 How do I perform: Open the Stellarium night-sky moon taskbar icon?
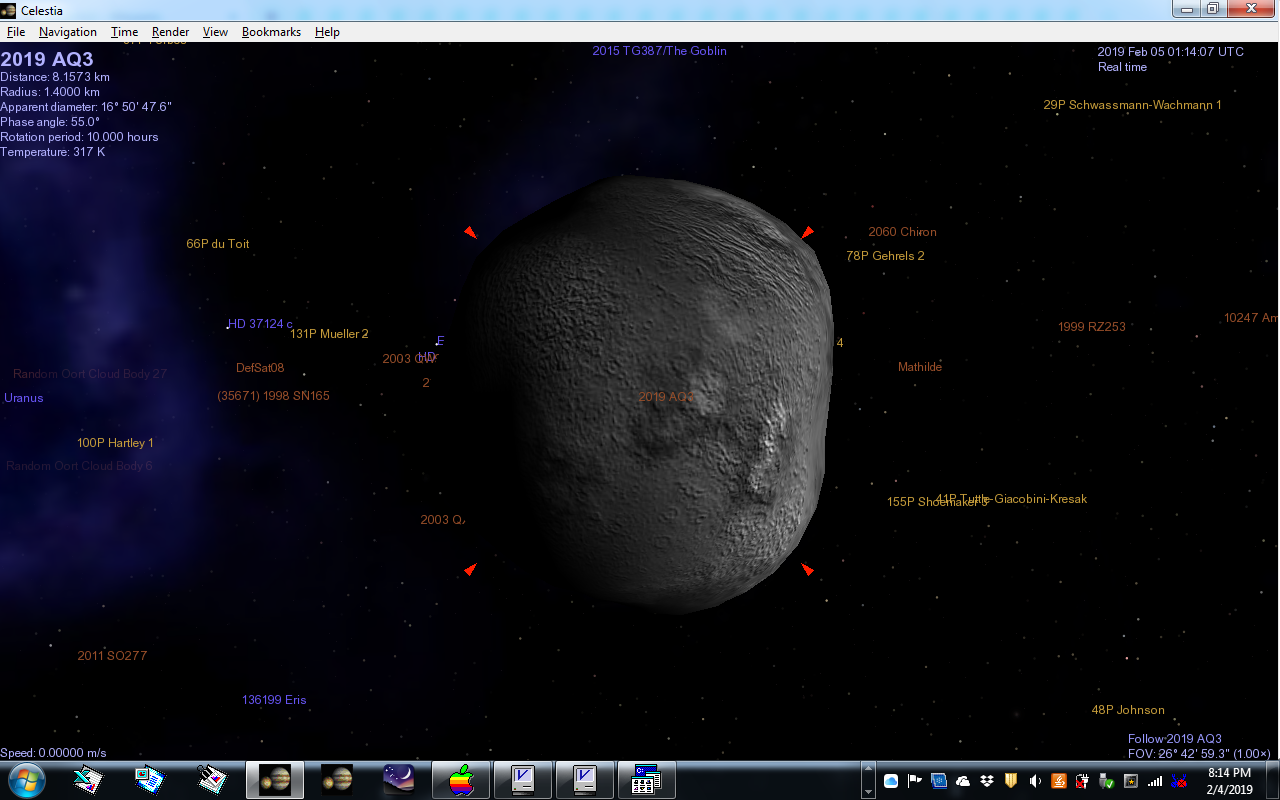pyautogui.click(x=399, y=779)
